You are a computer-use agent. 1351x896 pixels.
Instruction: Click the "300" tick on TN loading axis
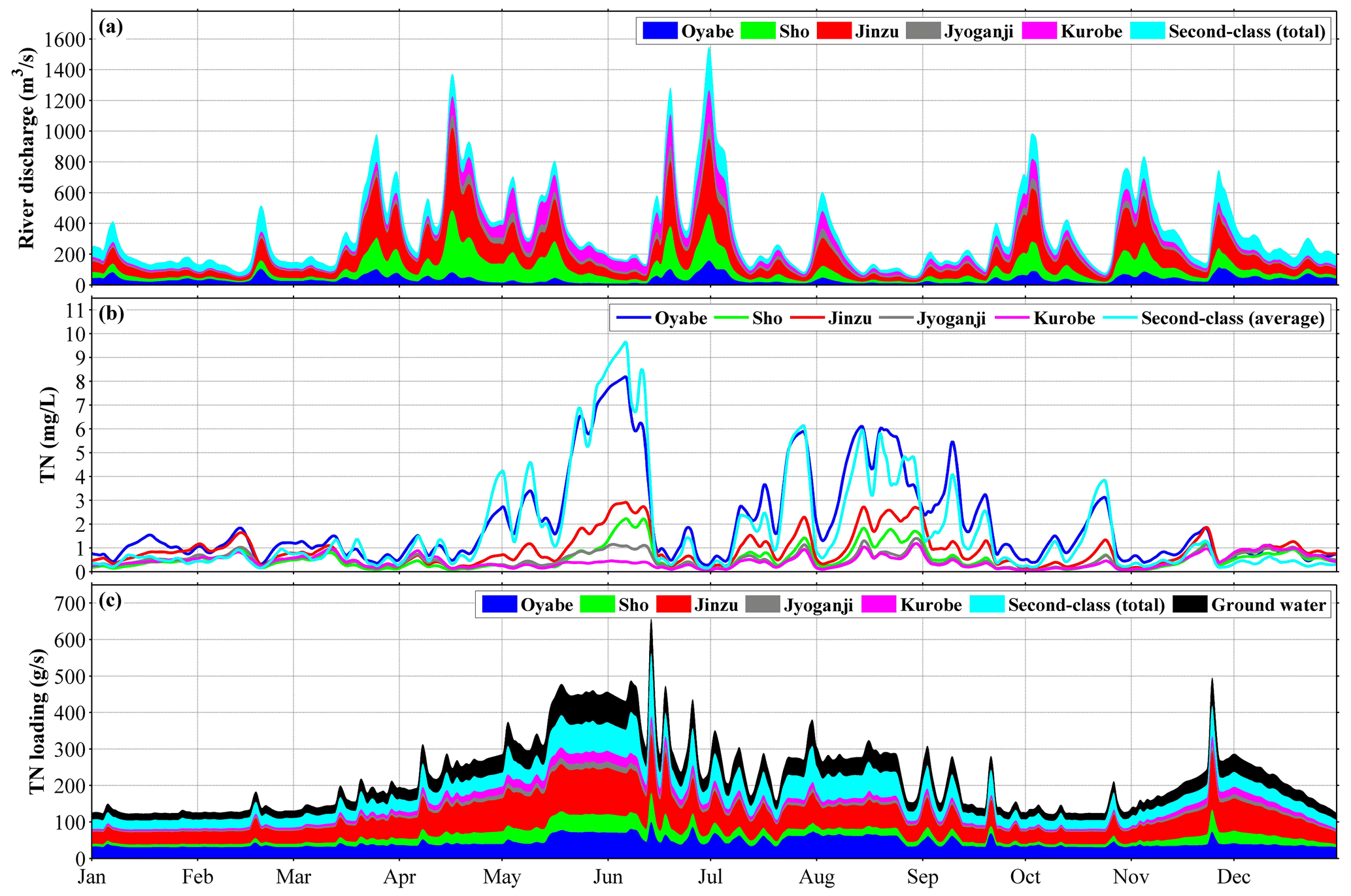(x=71, y=749)
